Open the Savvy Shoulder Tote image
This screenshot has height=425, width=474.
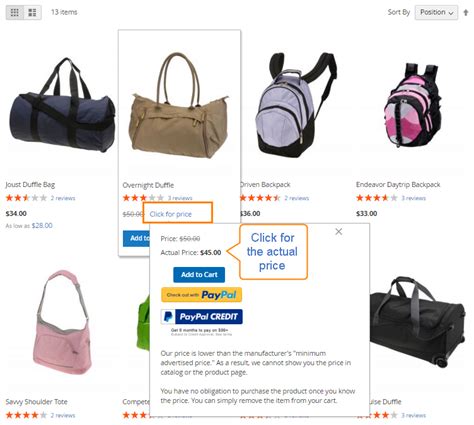pos(62,322)
